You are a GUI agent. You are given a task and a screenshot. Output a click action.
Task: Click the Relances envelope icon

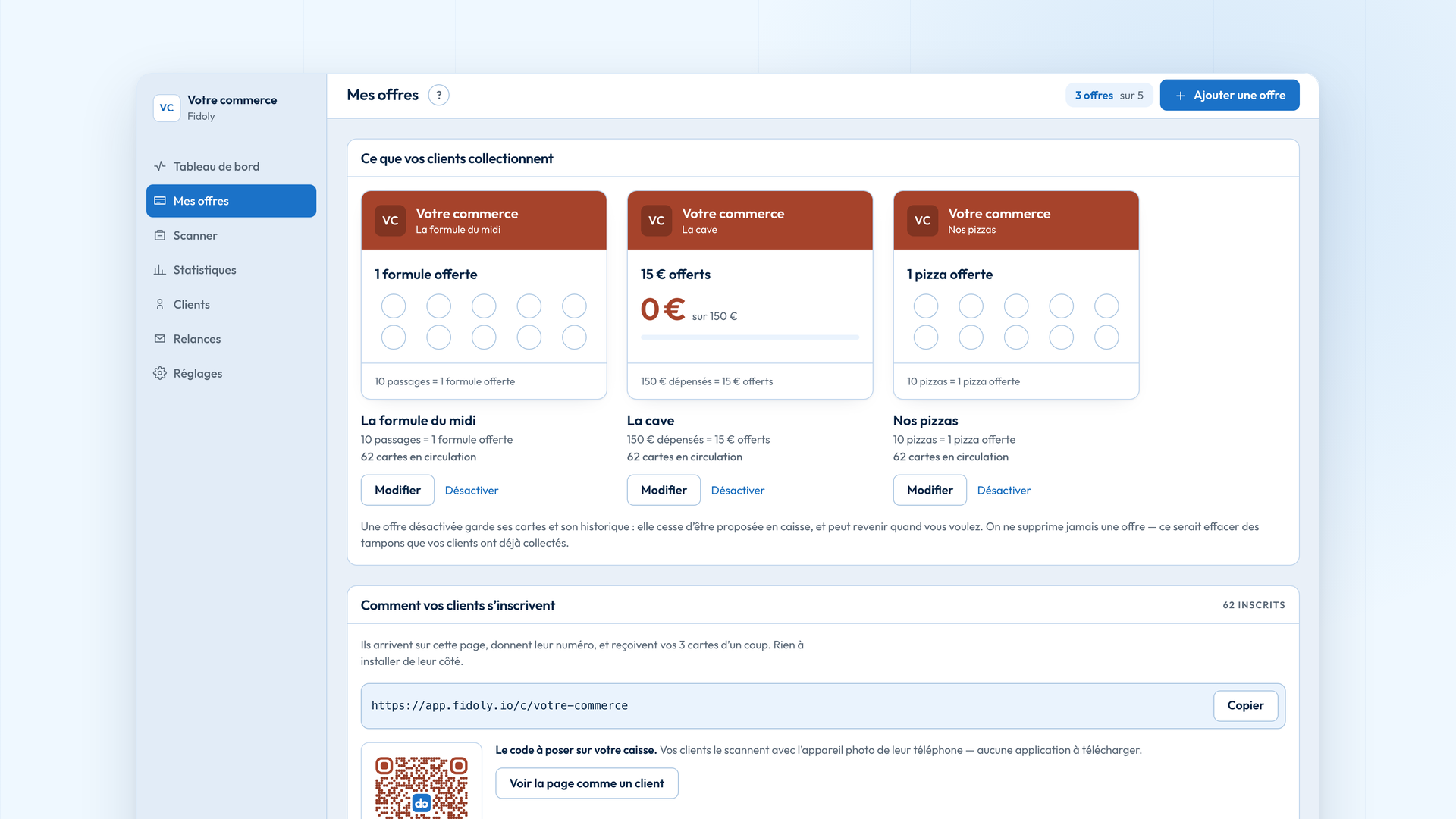point(160,339)
